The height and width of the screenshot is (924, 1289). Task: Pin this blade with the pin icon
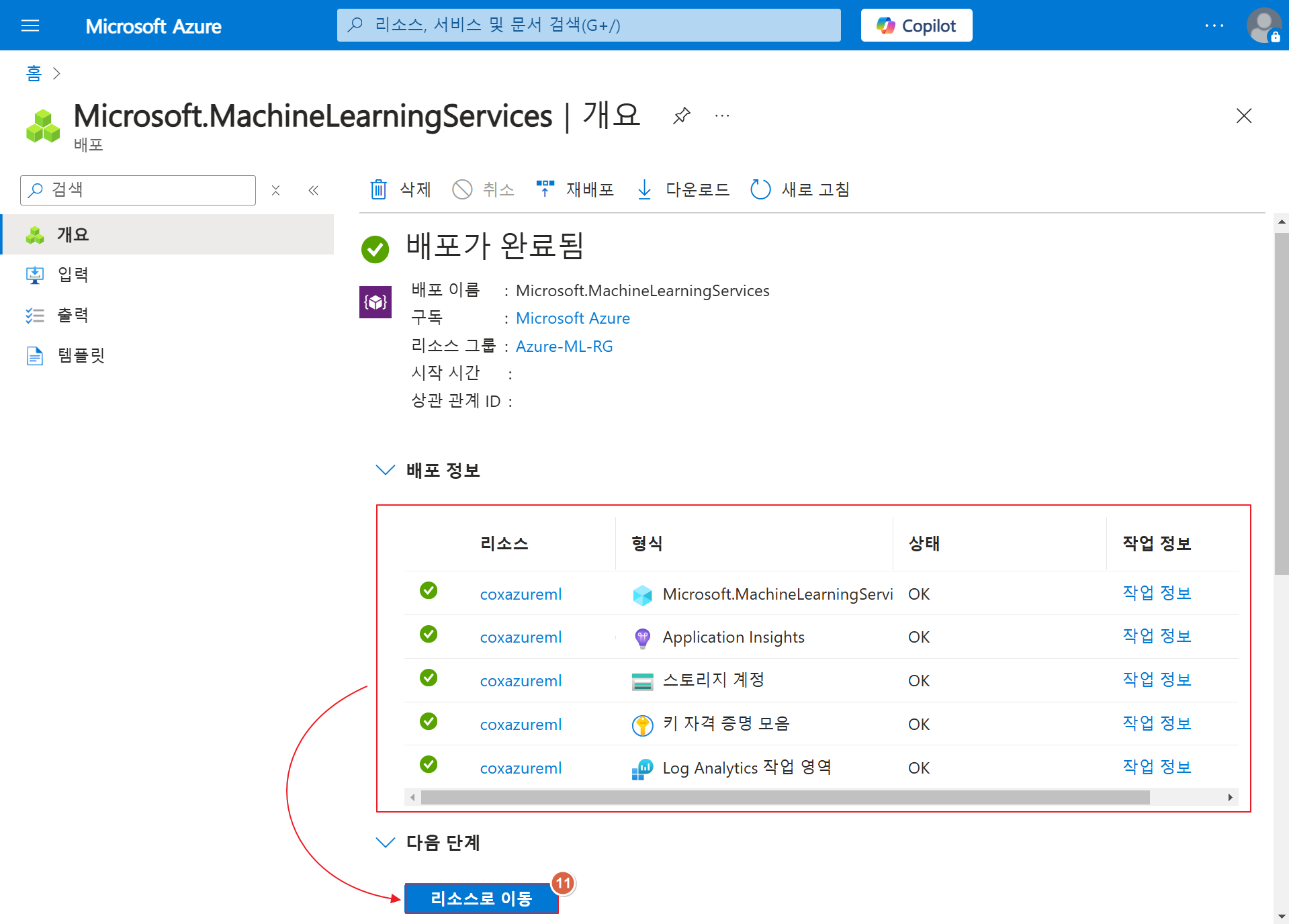[x=681, y=115]
